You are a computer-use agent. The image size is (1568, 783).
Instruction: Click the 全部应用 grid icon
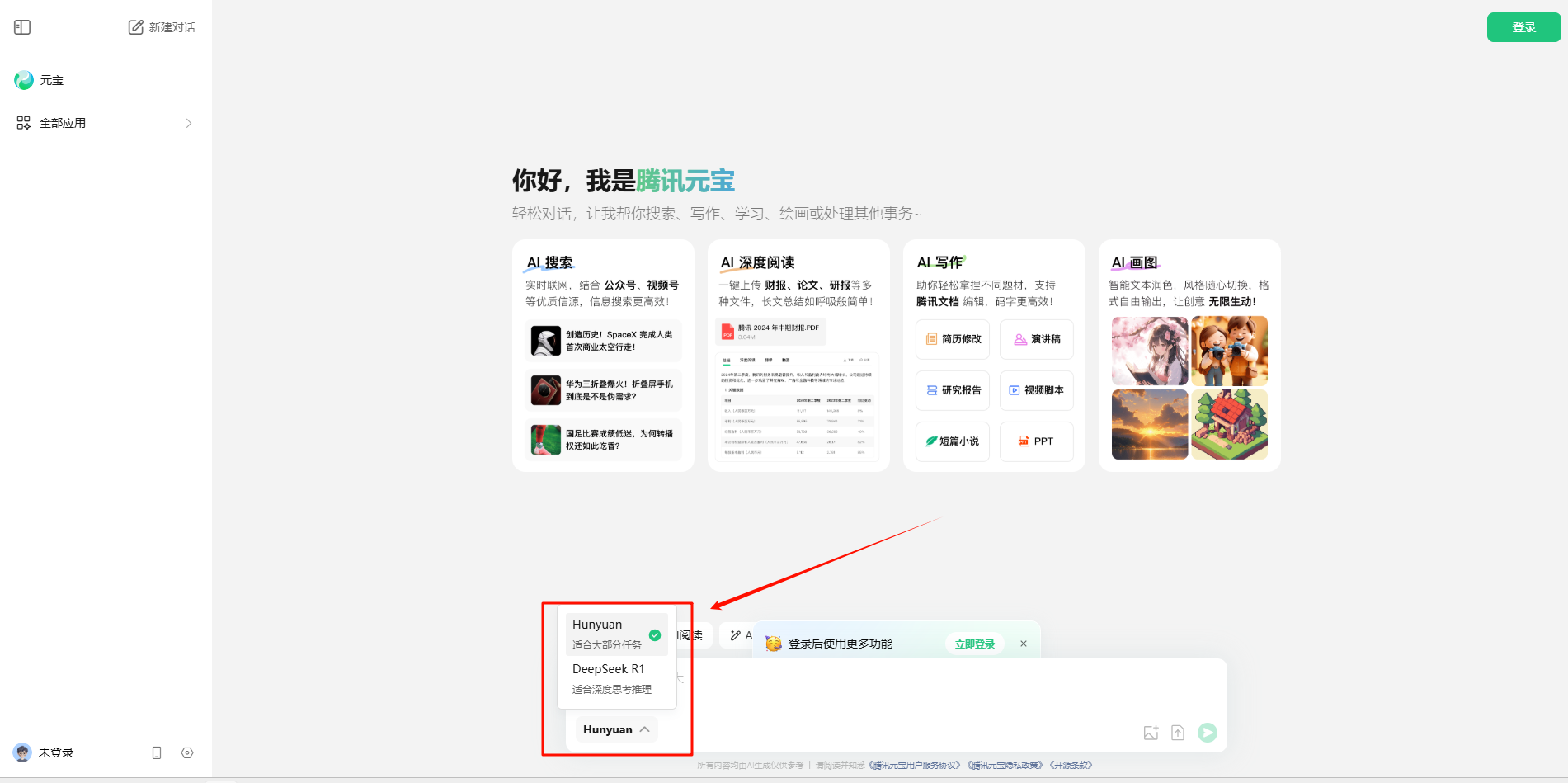23,123
